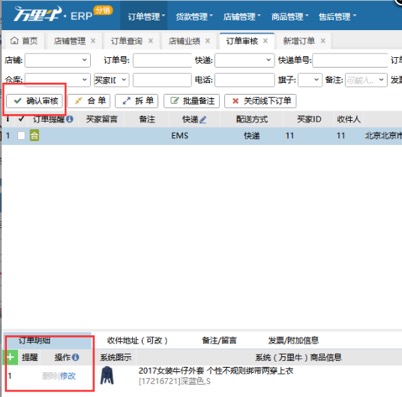The width and height of the screenshot is (402, 397).
Task: Close the 店铺管理 tab
Action: 93,41
